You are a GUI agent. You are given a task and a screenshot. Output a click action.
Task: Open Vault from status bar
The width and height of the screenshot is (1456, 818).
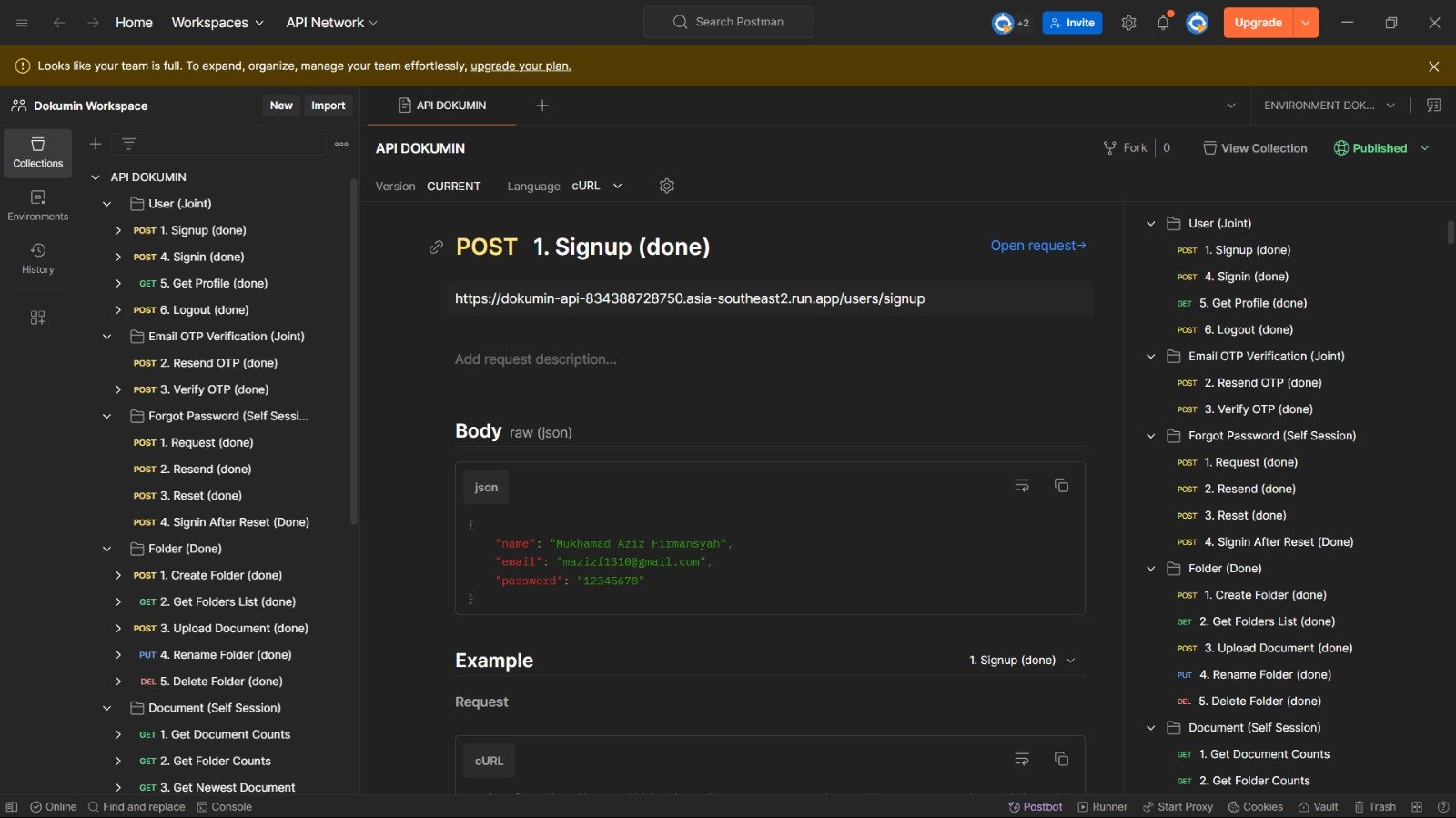click(x=1318, y=807)
